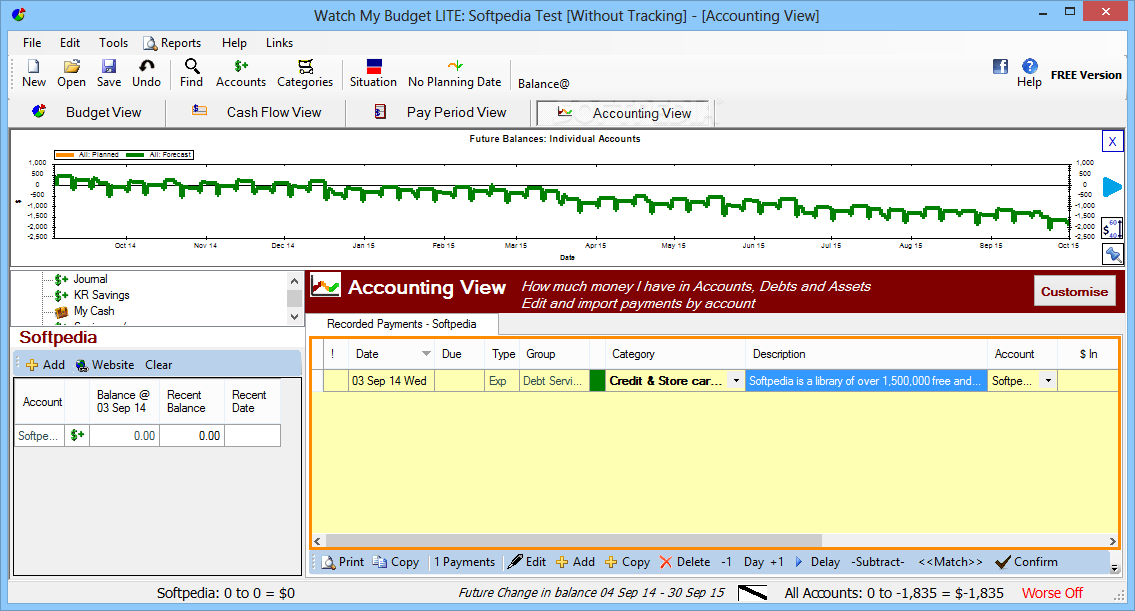Open the Tools menu
1135x611 pixels.
(113, 43)
